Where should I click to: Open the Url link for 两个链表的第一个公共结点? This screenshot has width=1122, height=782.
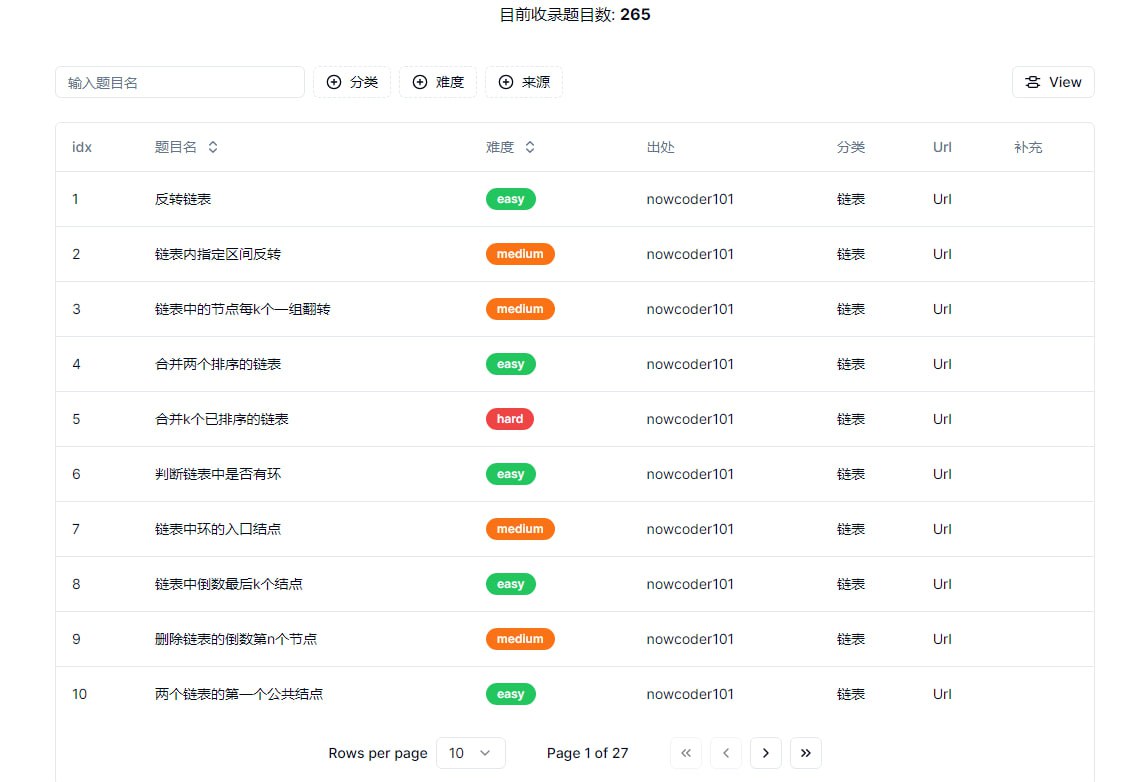[942, 694]
